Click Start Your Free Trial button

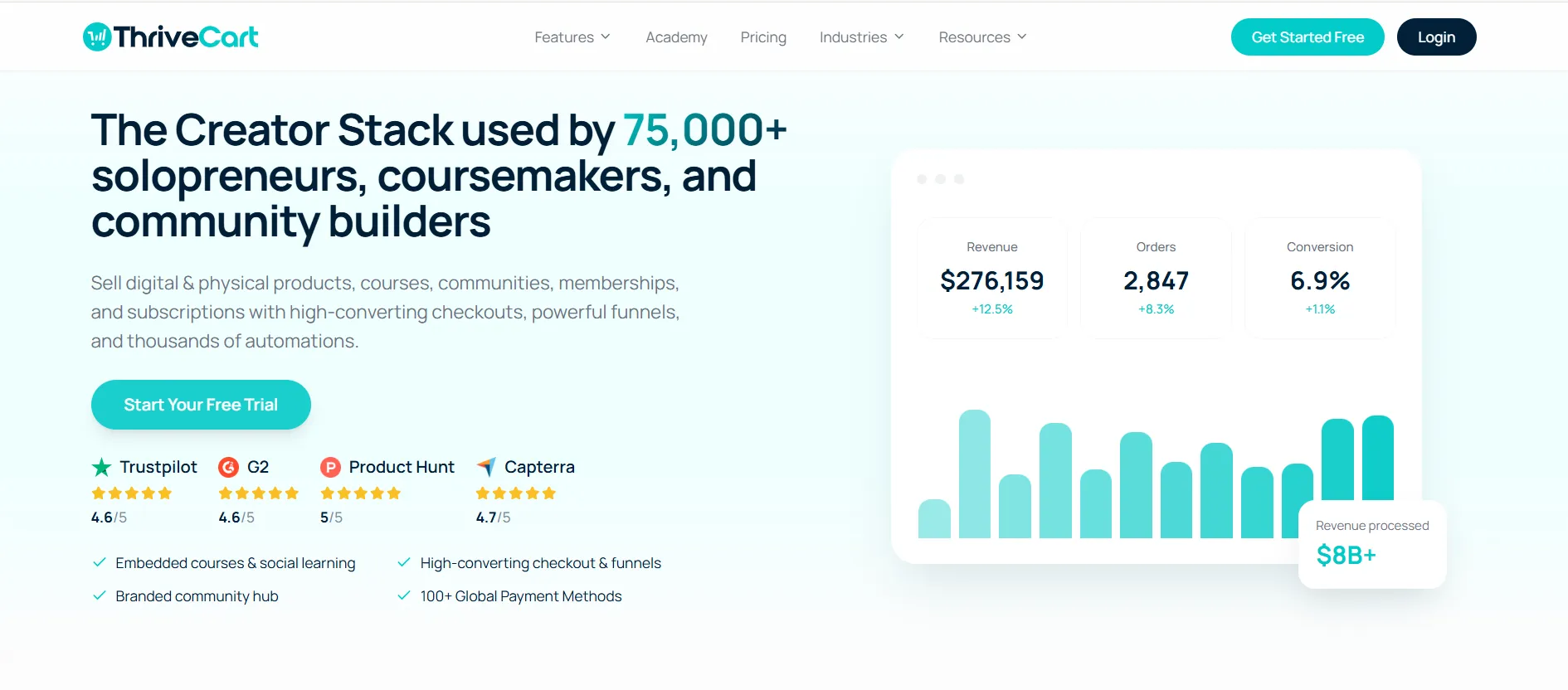coord(201,405)
